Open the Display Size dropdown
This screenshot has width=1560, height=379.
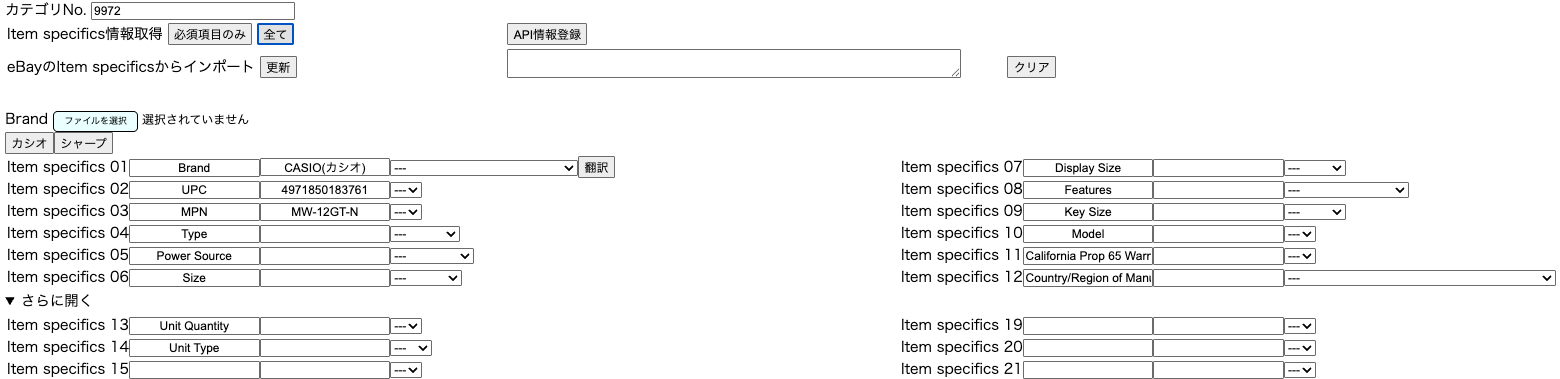[1315, 168]
